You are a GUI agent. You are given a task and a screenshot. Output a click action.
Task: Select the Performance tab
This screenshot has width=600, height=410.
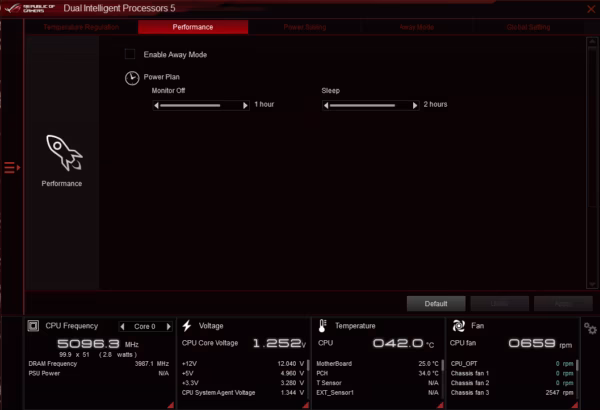point(193,27)
